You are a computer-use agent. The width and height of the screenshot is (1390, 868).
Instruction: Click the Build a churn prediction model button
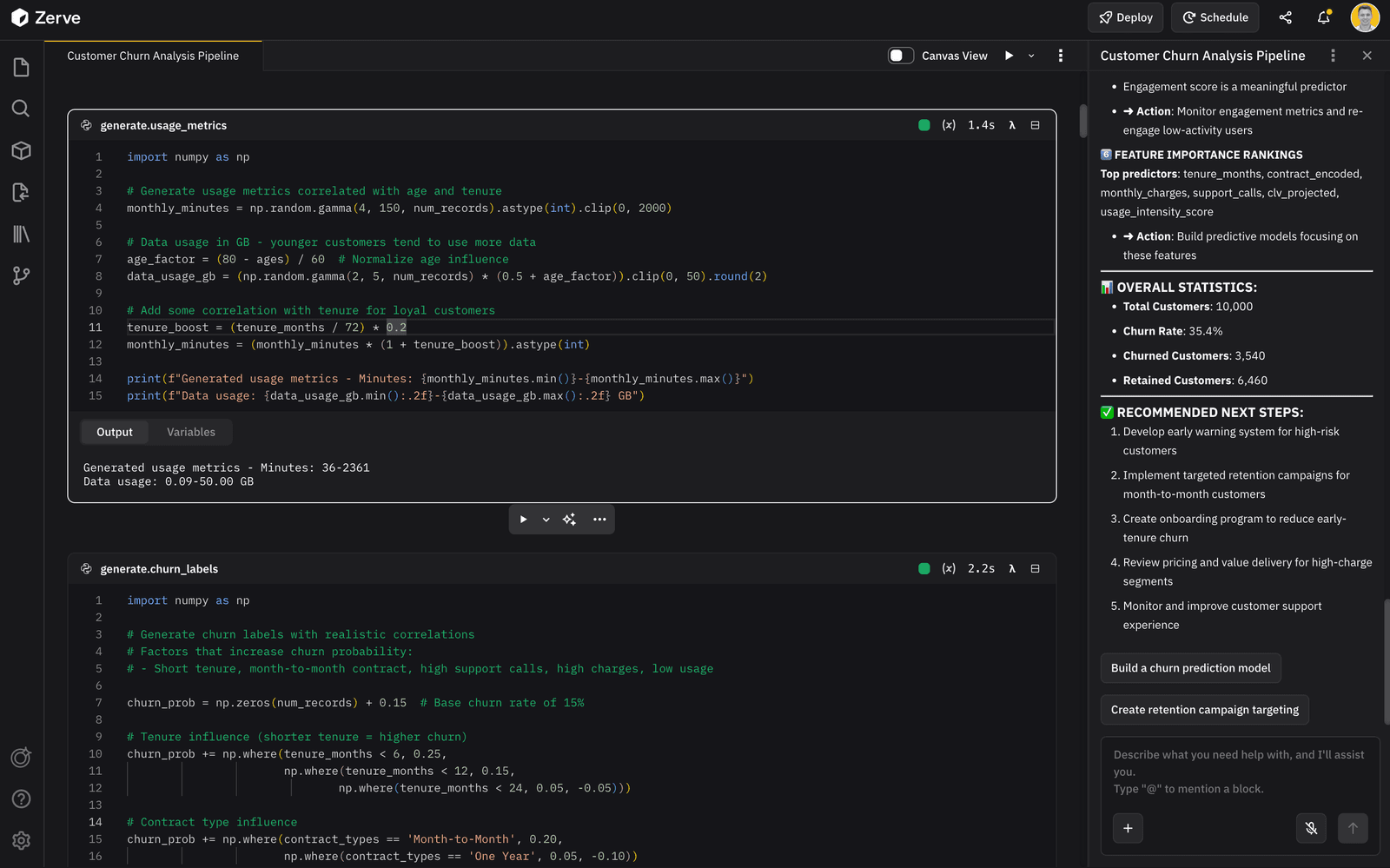click(x=1190, y=667)
